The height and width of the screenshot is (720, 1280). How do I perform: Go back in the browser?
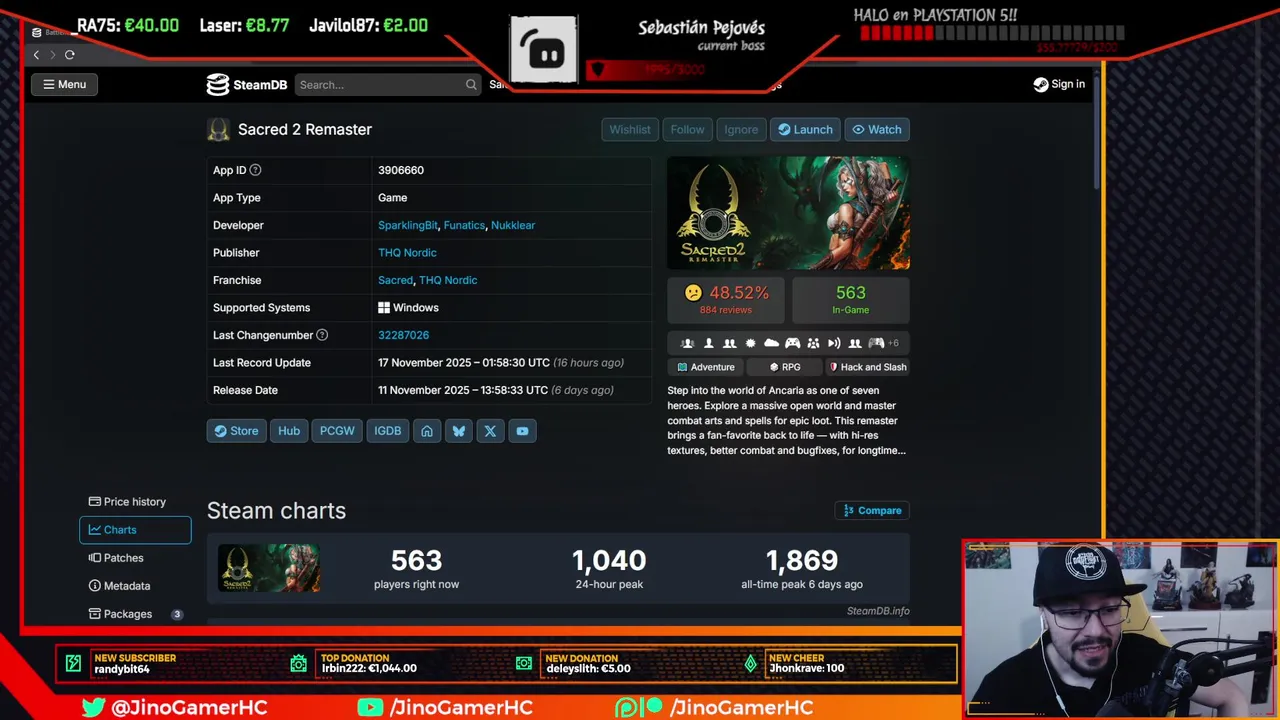(36, 55)
